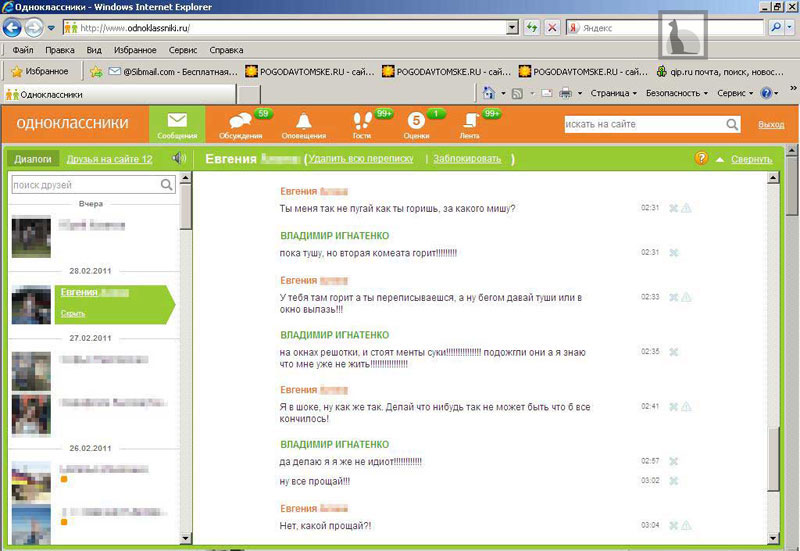Open qip.ru почта favorites bar link
This screenshot has height=551, width=800.
click(720, 72)
